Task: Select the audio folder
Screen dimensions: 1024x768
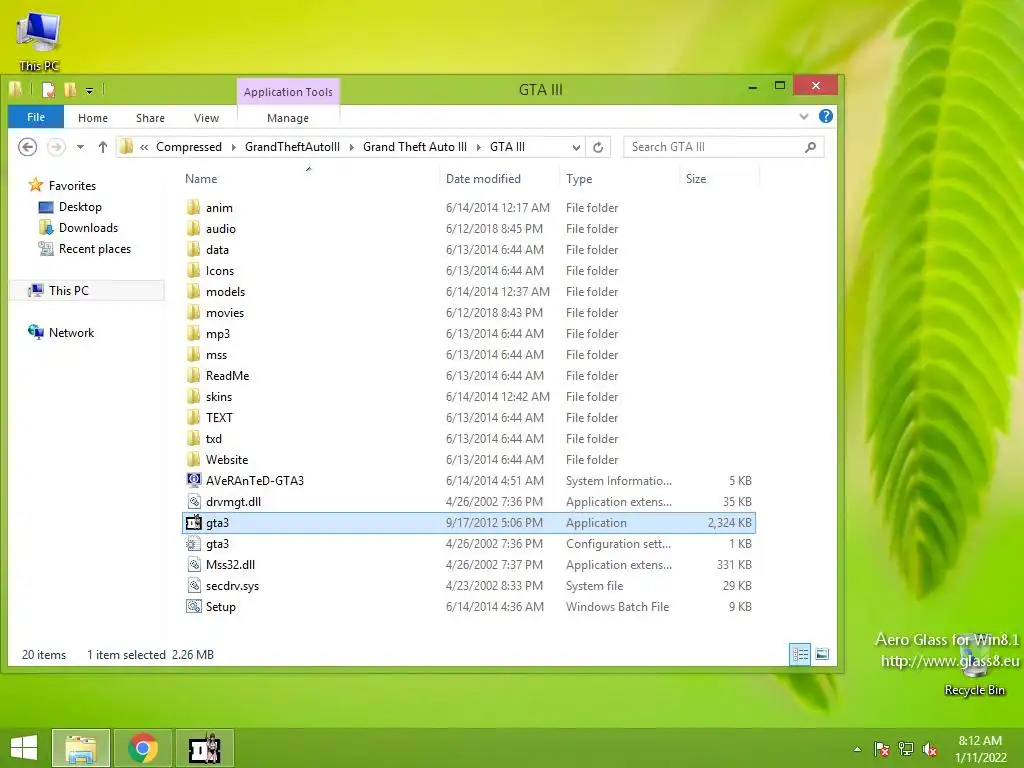Action: tap(468, 229)
